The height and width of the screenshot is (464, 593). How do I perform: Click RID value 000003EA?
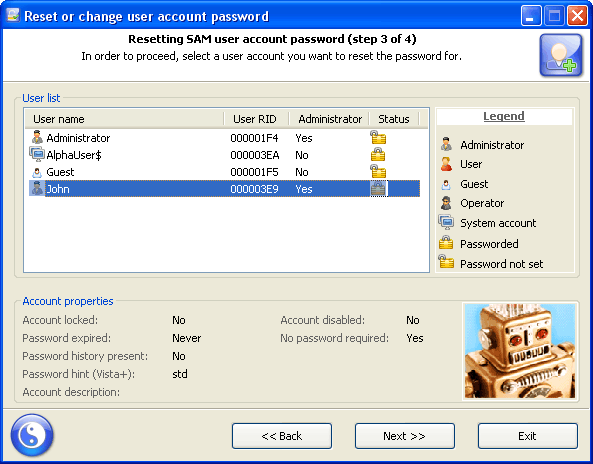pyautogui.click(x=255, y=155)
